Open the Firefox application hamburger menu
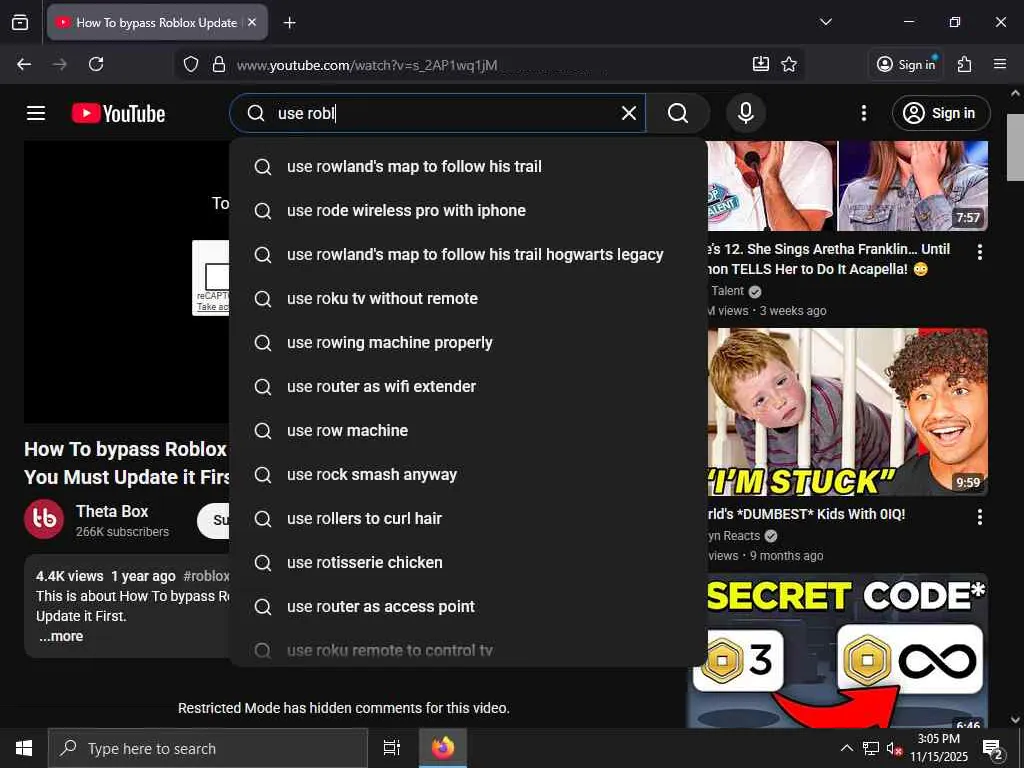Viewport: 1024px width, 768px height. (x=999, y=64)
